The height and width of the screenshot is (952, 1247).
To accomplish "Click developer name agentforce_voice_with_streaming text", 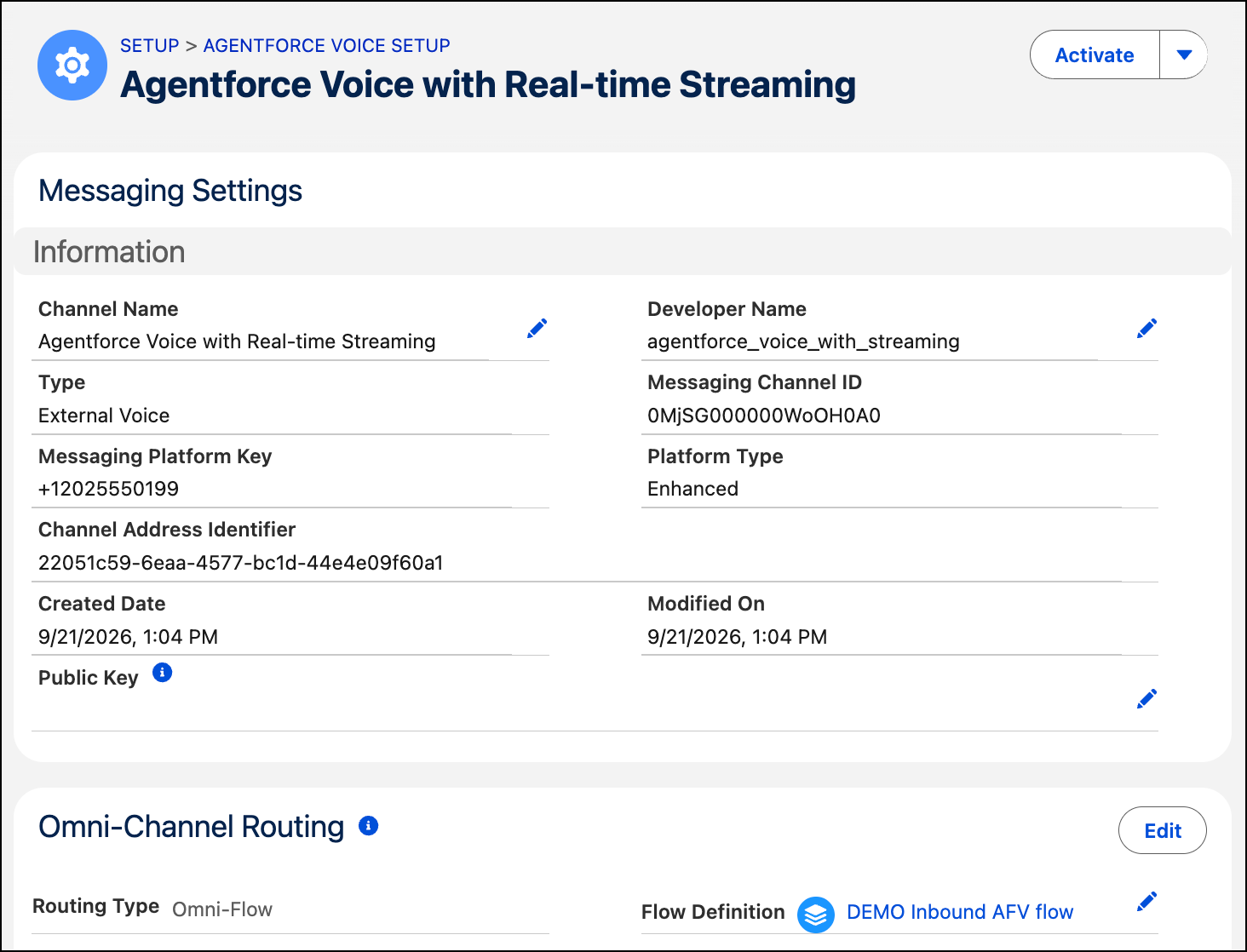I will tap(803, 341).
